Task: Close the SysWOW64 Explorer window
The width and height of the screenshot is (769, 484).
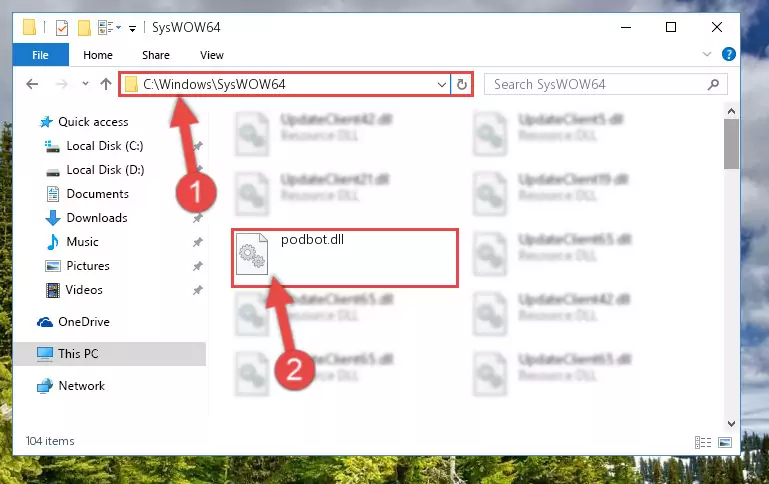Action: (717, 27)
